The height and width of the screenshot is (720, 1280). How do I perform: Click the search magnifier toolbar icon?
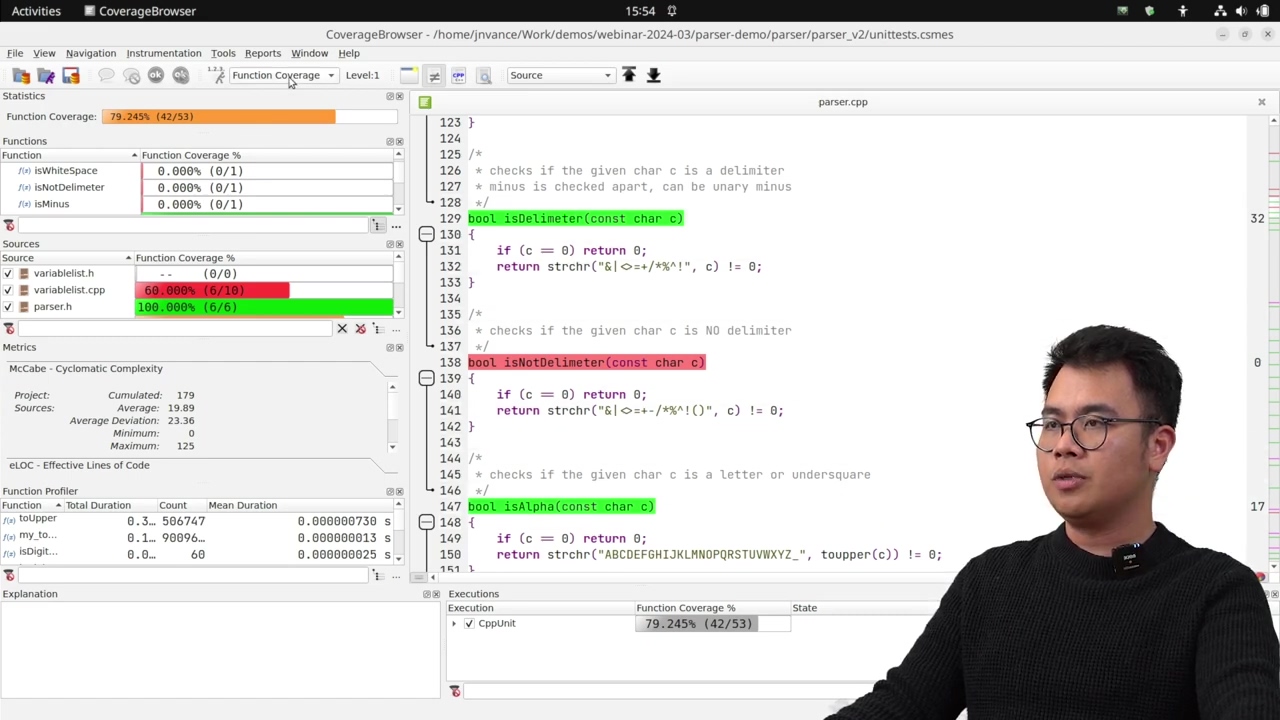pyautogui.click(x=484, y=75)
